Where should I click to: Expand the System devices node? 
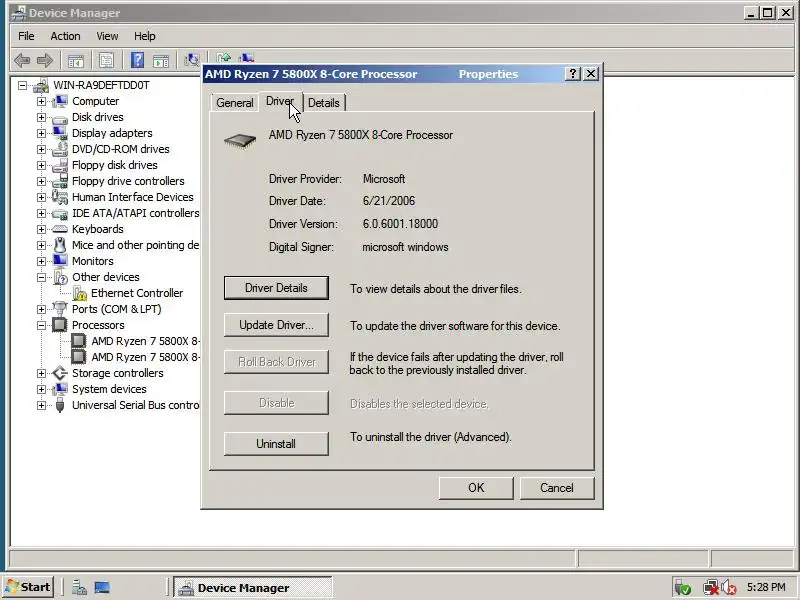[x=41, y=389]
